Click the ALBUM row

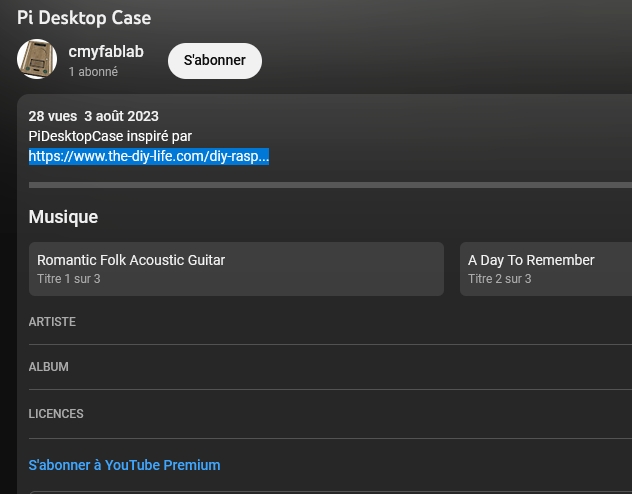(x=330, y=367)
